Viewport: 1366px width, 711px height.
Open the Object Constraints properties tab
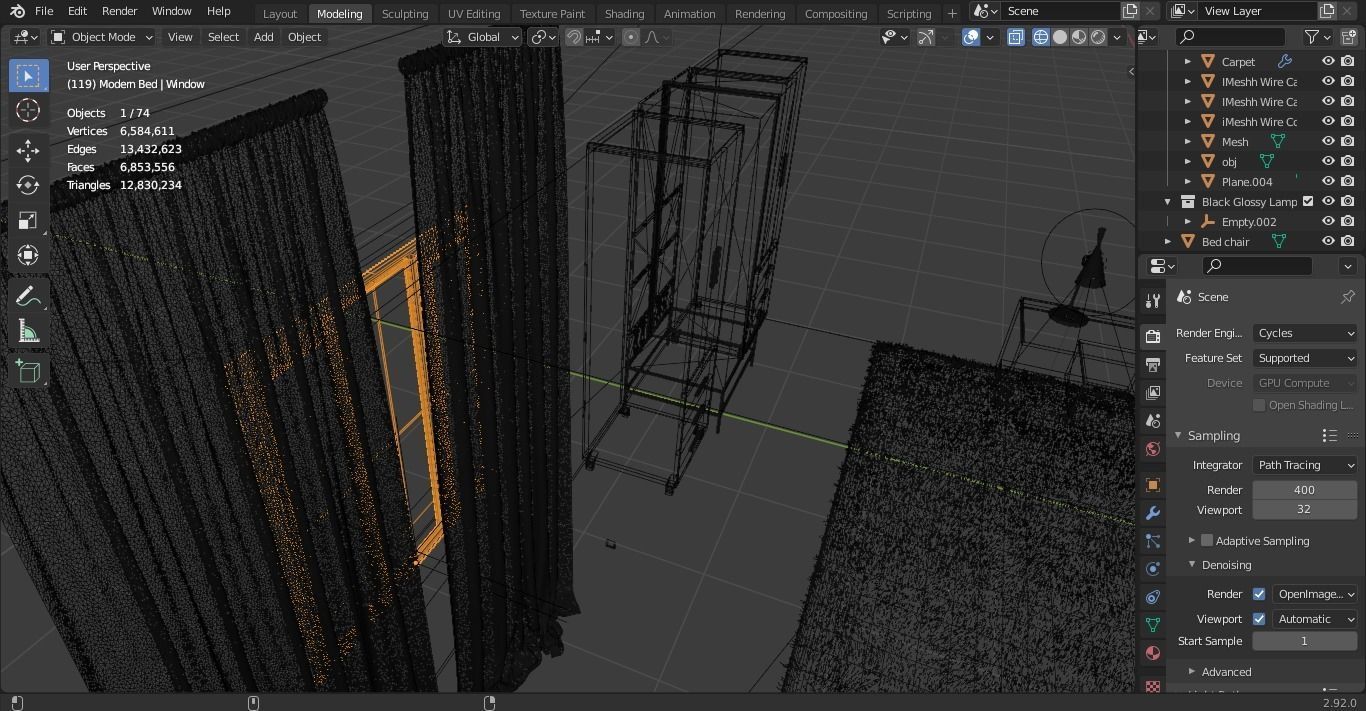1153,597
